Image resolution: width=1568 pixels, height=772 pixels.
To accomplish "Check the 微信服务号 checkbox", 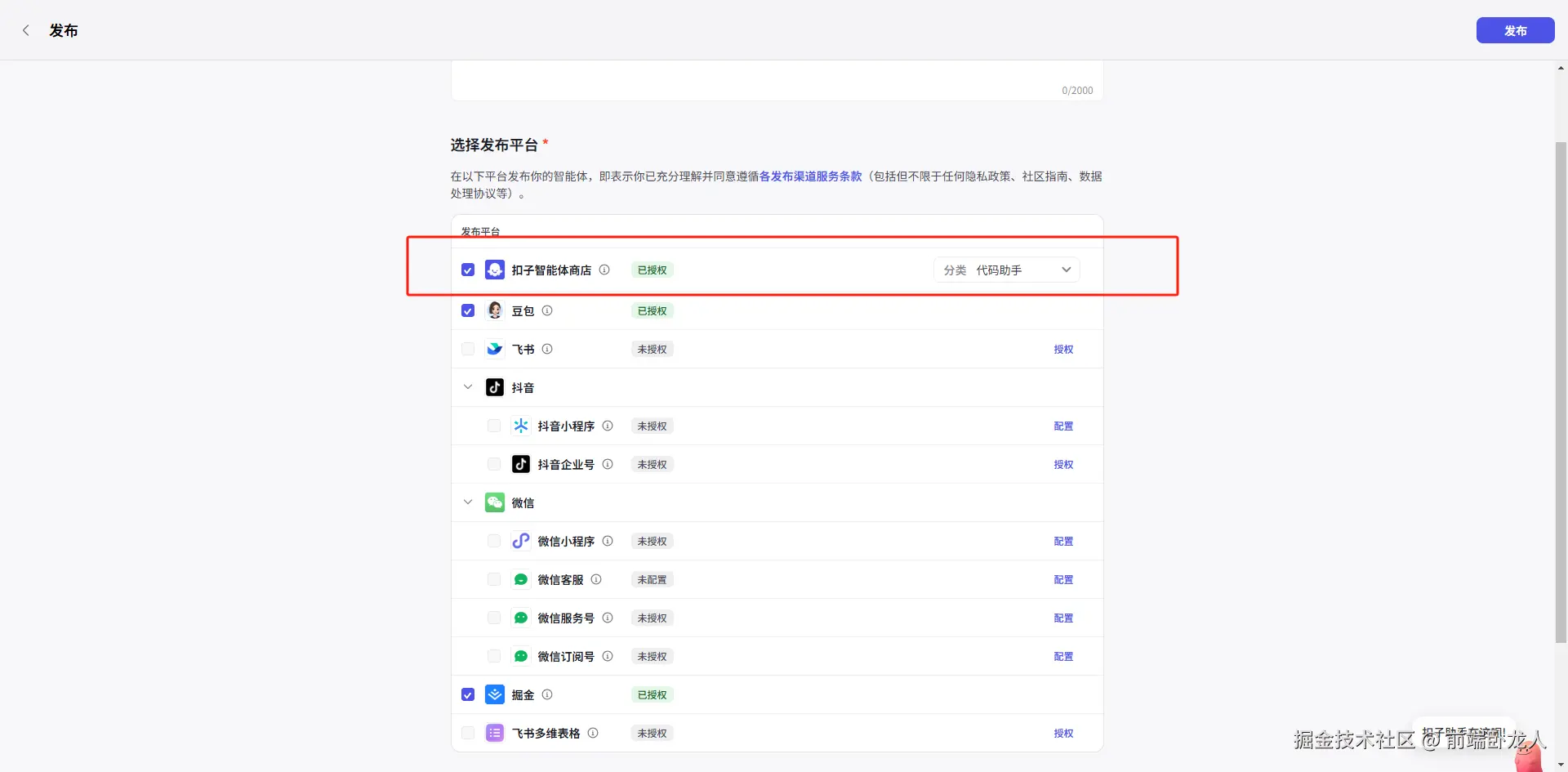I will 494,618.
